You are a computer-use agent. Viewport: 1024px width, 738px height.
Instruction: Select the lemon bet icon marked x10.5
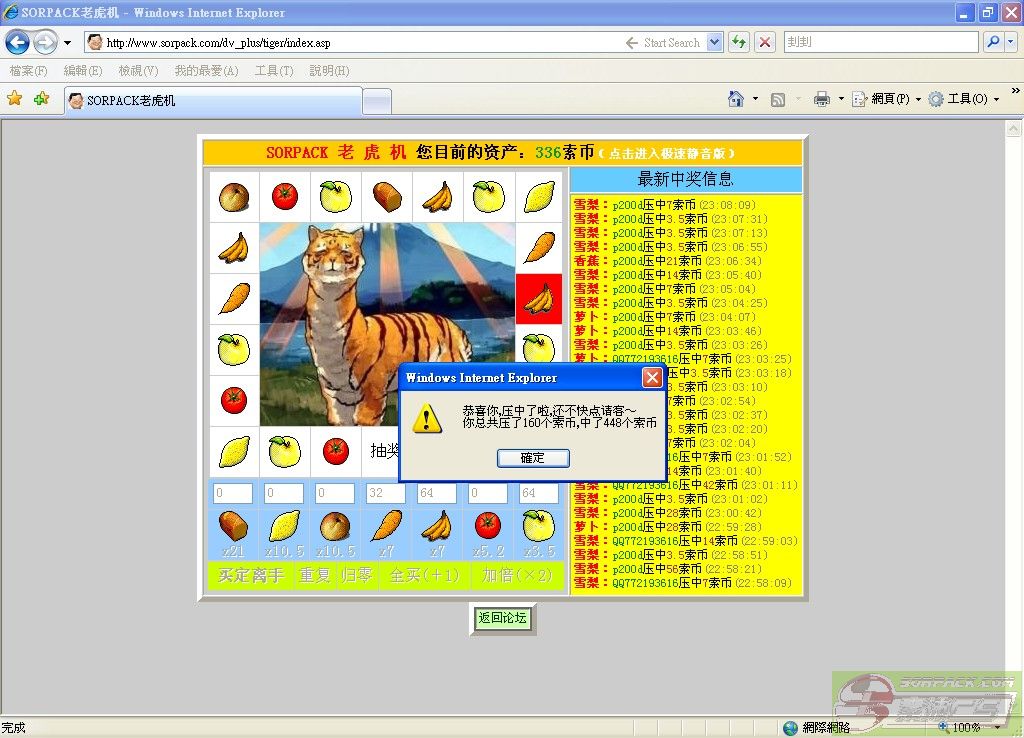(x=284, y=526)
